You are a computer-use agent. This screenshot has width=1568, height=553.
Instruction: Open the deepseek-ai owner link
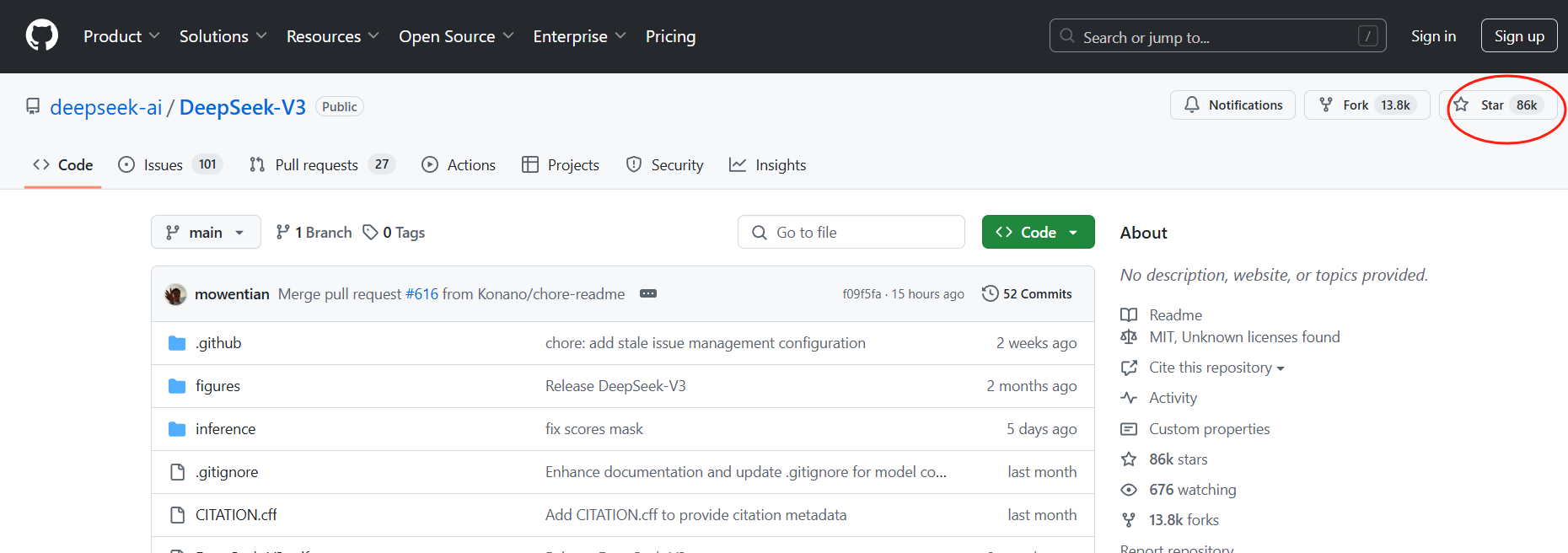pos(105,107)
